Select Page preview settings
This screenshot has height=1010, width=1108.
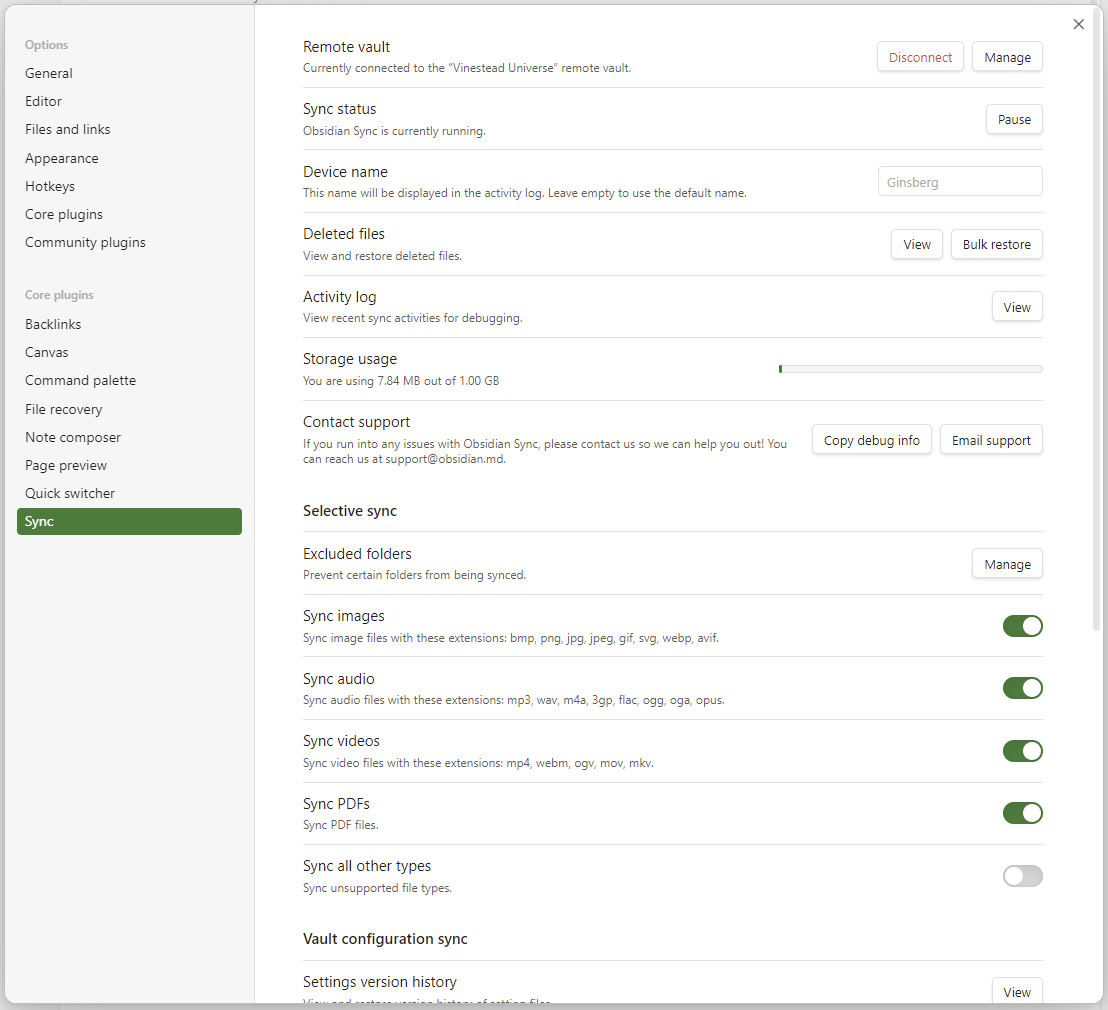coord(129,465)
